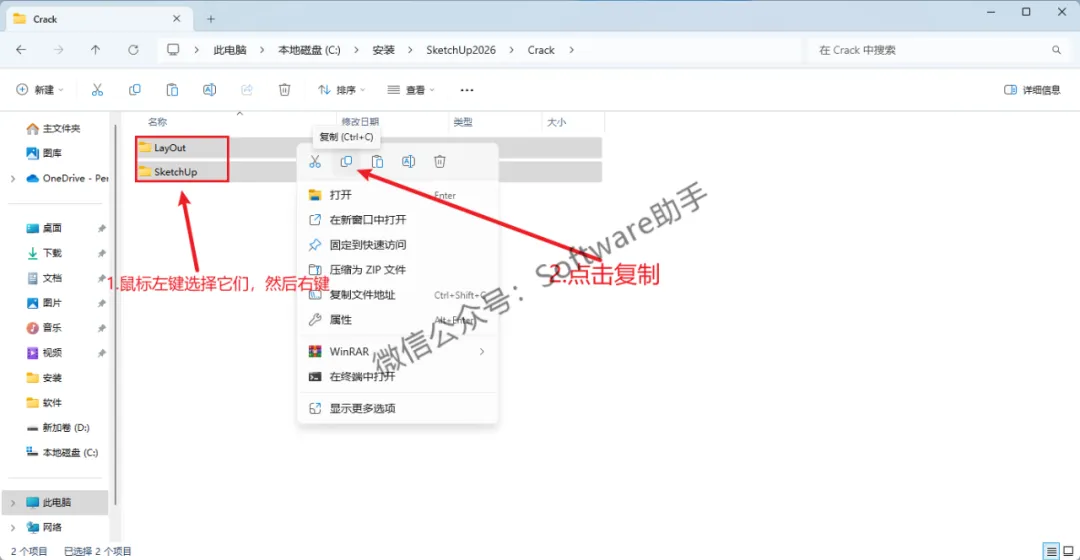Open the 排序 dropdown
The image size is (1080, 560).
click(342, 90)
